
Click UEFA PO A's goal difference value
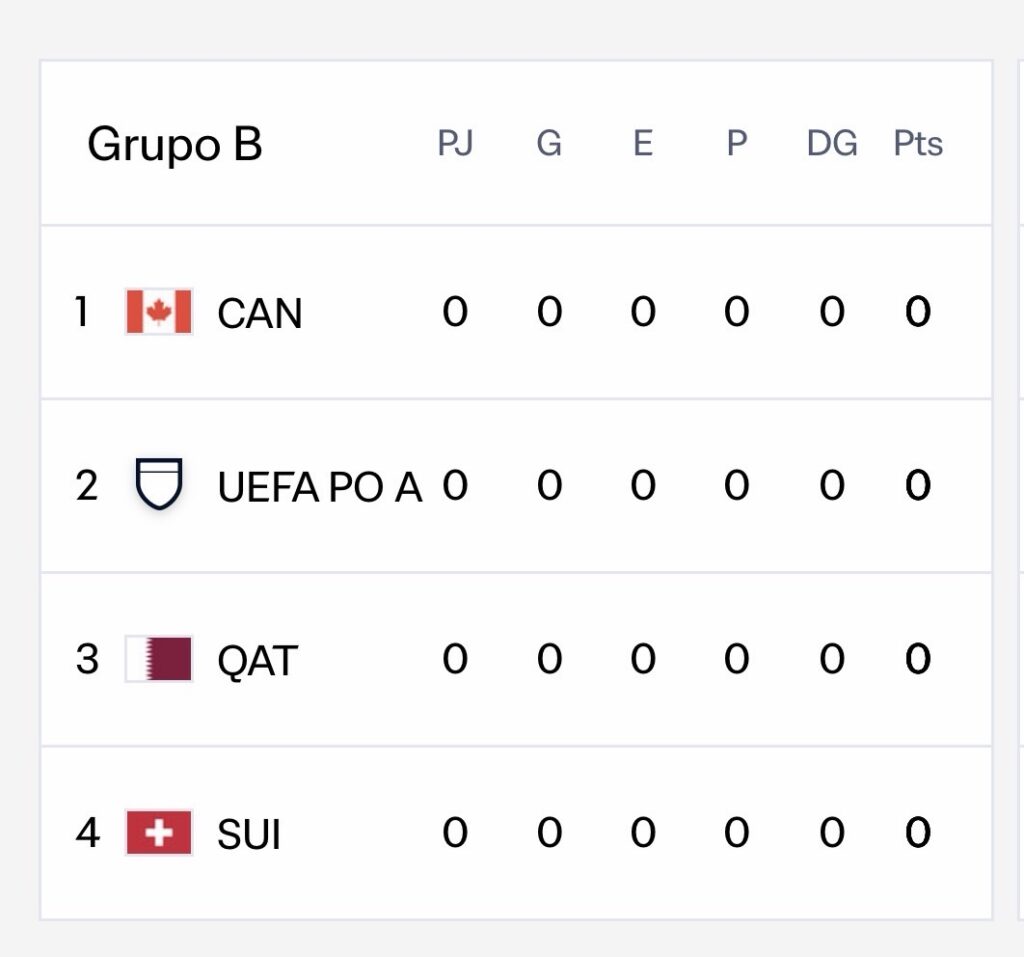point(832,486)
